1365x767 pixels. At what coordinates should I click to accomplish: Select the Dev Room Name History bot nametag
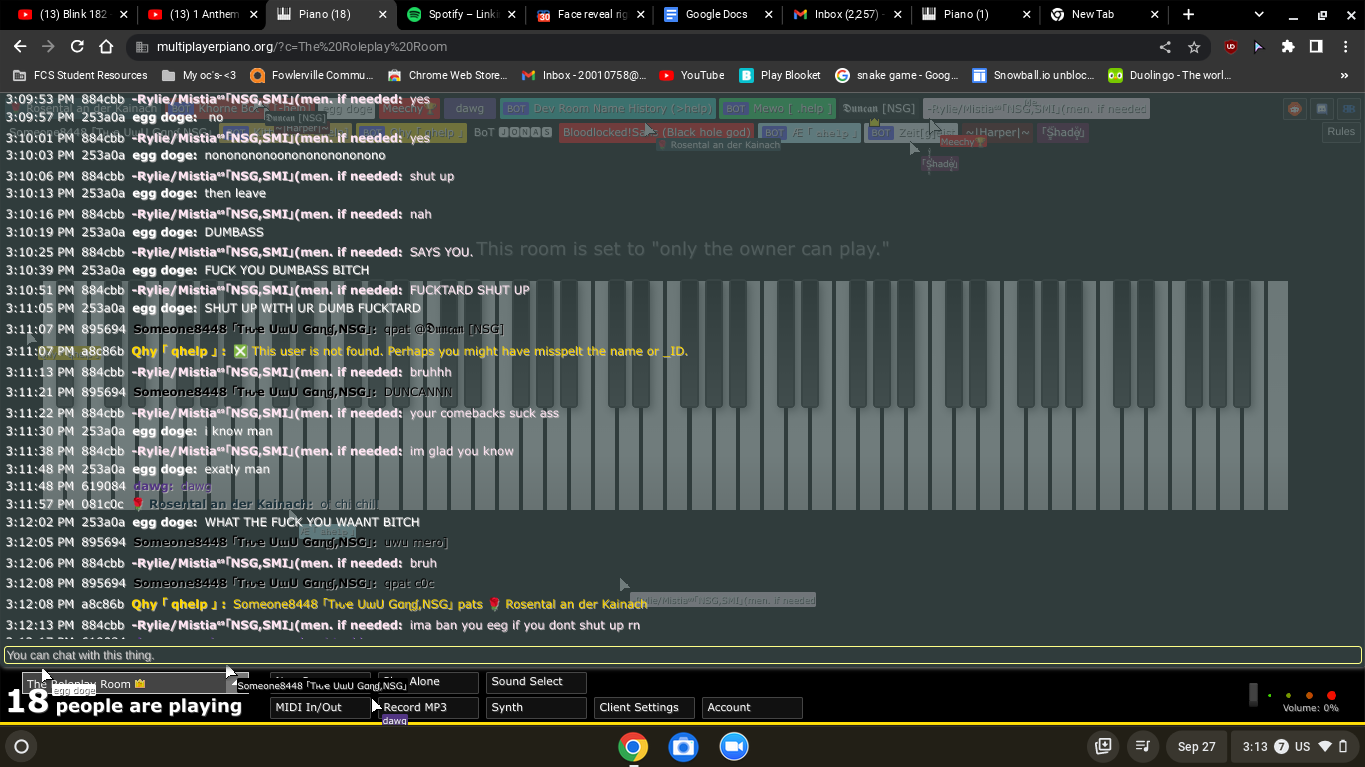(x=609, y=109)
